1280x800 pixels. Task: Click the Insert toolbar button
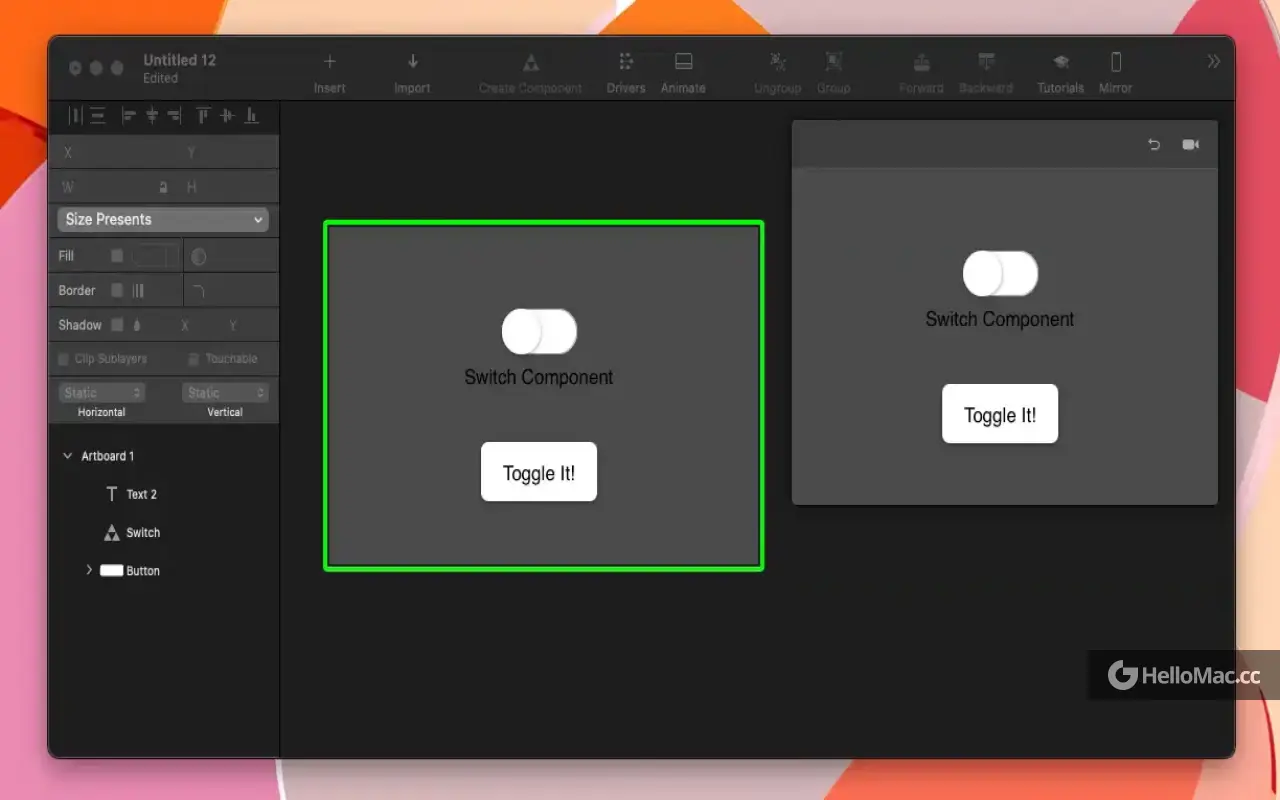330,73
